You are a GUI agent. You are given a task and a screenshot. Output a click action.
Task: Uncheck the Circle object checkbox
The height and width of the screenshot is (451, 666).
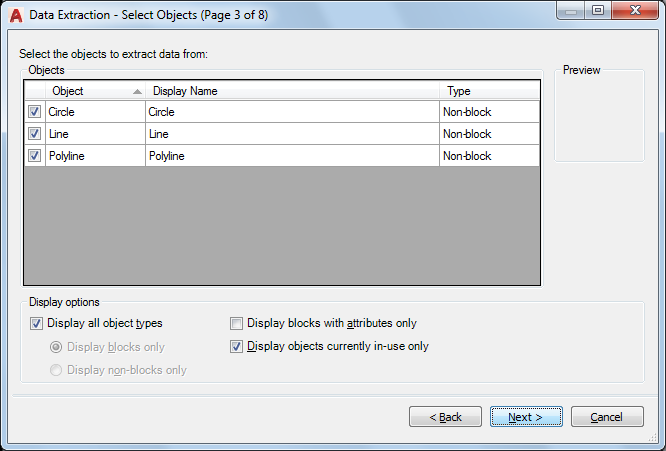35,112
